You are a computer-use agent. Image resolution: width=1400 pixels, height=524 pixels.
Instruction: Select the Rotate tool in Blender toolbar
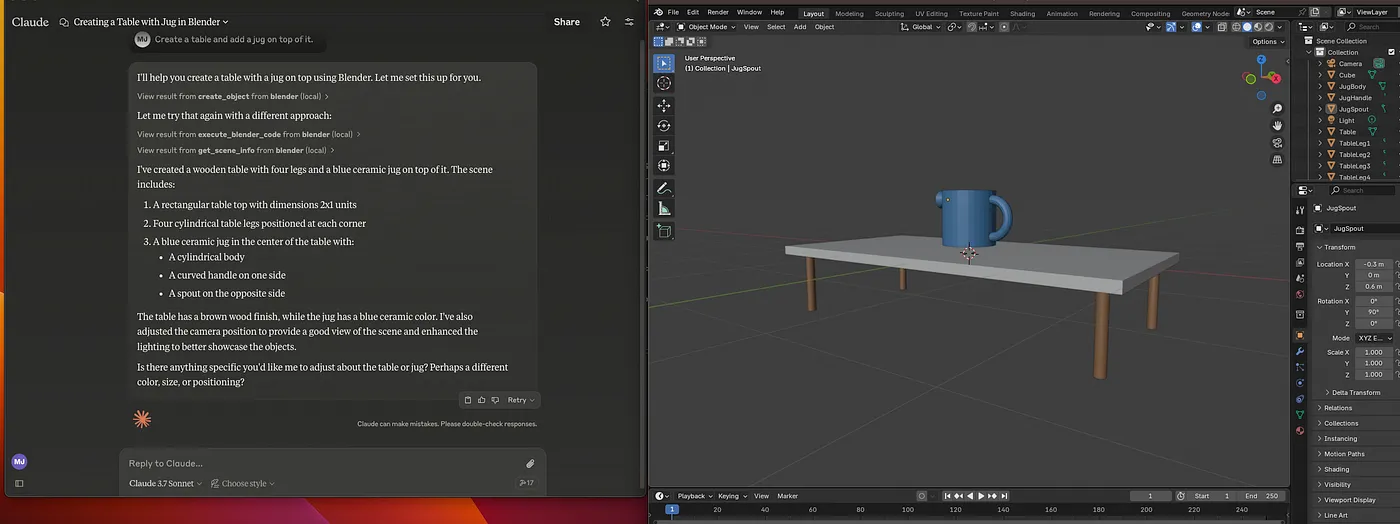click(x=664, y=125)
